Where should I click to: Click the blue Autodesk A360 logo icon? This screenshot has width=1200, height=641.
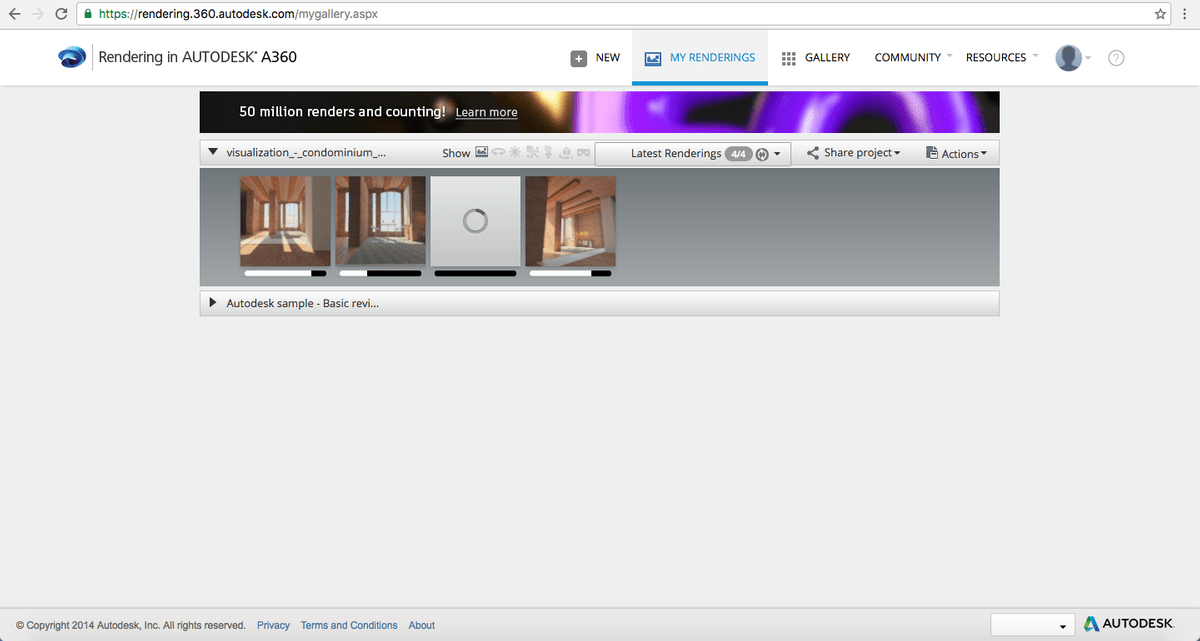pyautogui.click(x=72, y=57)
